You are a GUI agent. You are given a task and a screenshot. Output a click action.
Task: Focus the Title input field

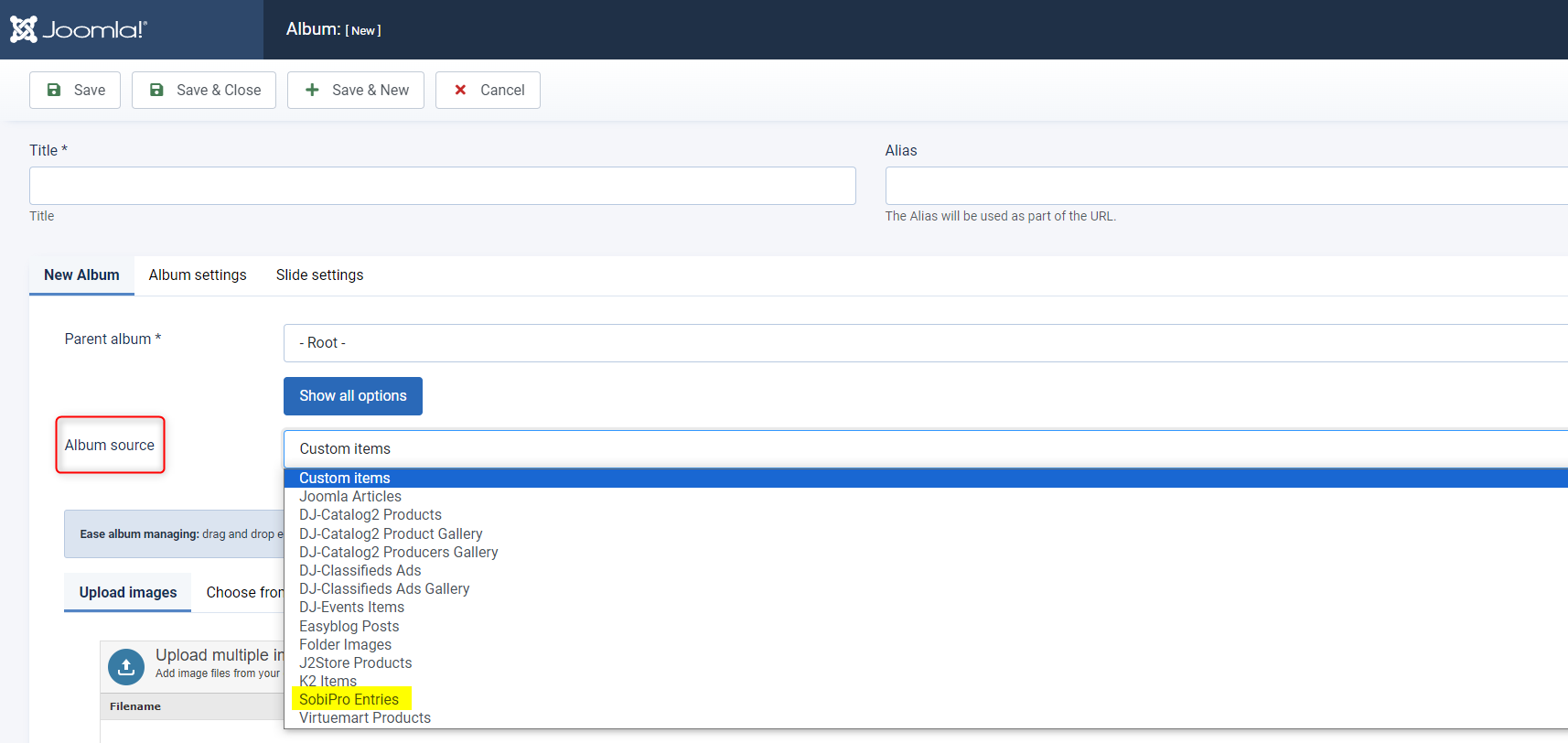(443, 186)
